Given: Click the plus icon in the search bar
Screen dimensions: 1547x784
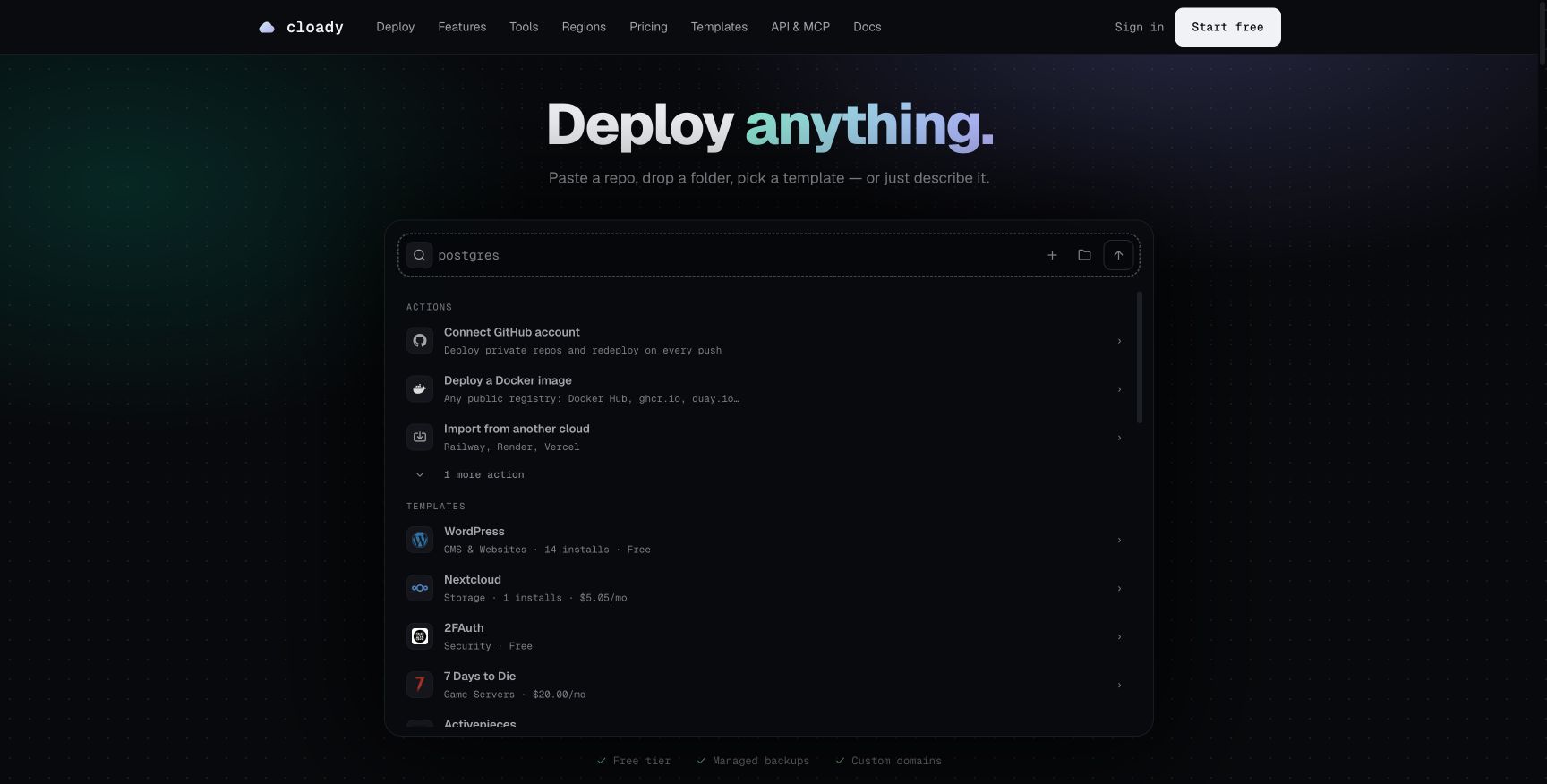Looking at the screenshot, I should 1052,255.
